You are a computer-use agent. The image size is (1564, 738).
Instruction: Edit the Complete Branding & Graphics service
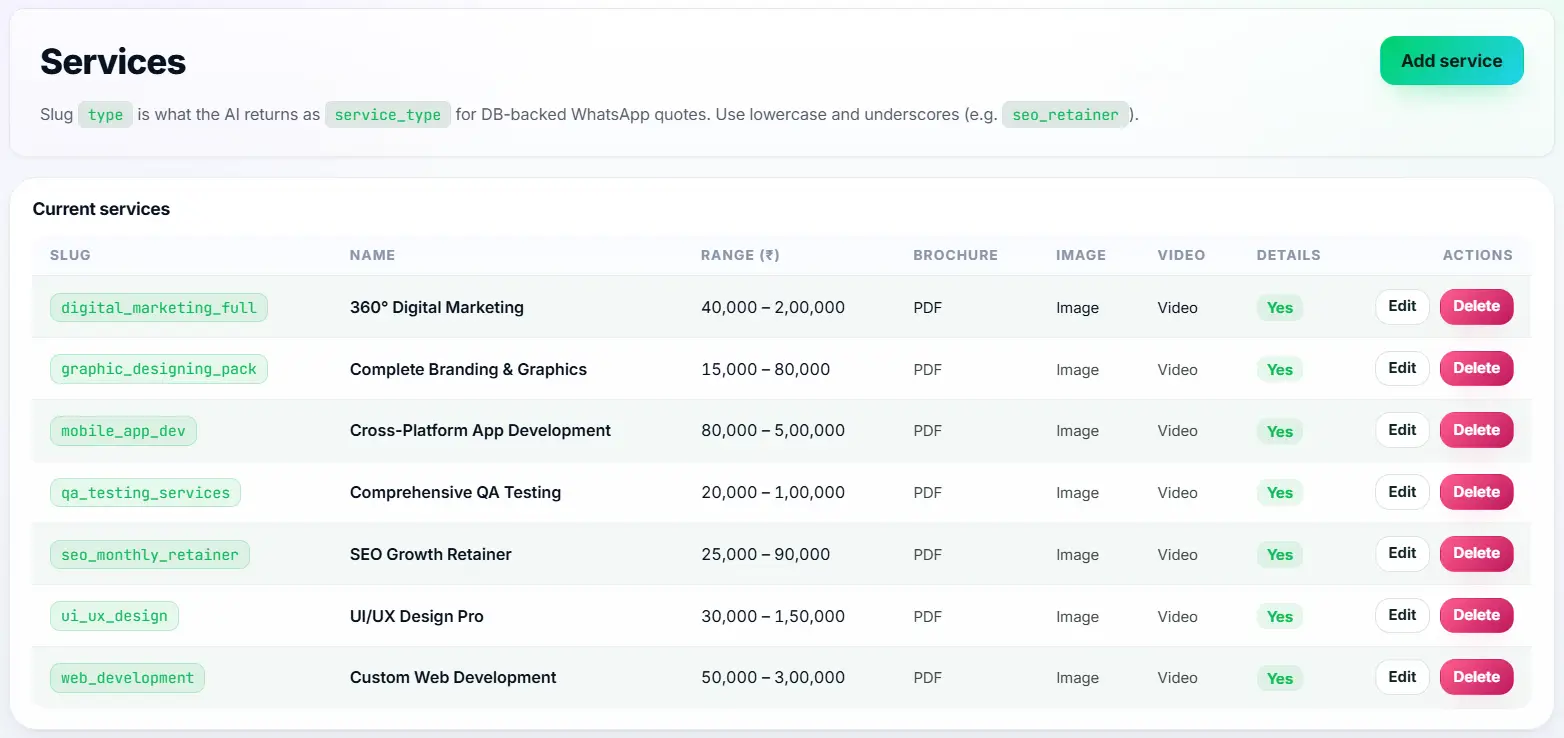[x=1402, y=369]
